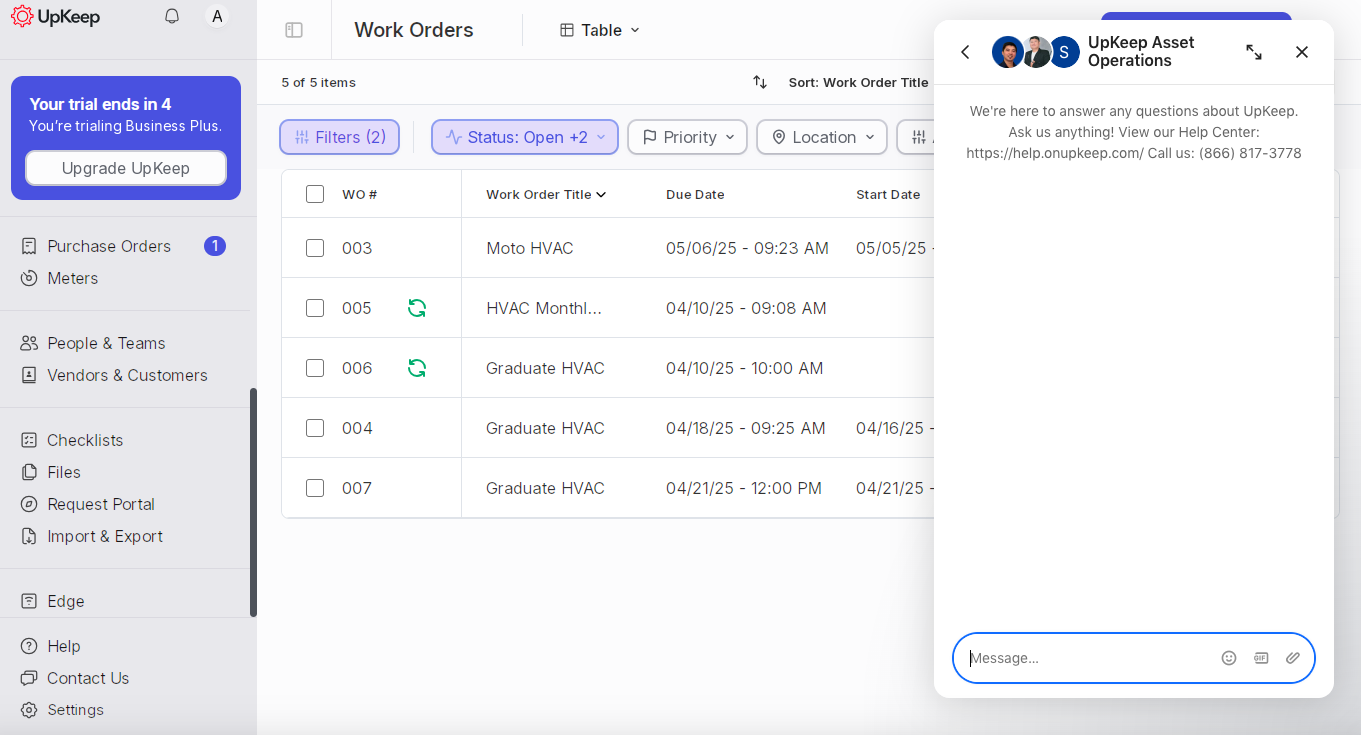Viewport: 1361px width, 735px height.
Task: Check the checkbox for work order 003
Action: pyautogui.click(x=315, y=248)
